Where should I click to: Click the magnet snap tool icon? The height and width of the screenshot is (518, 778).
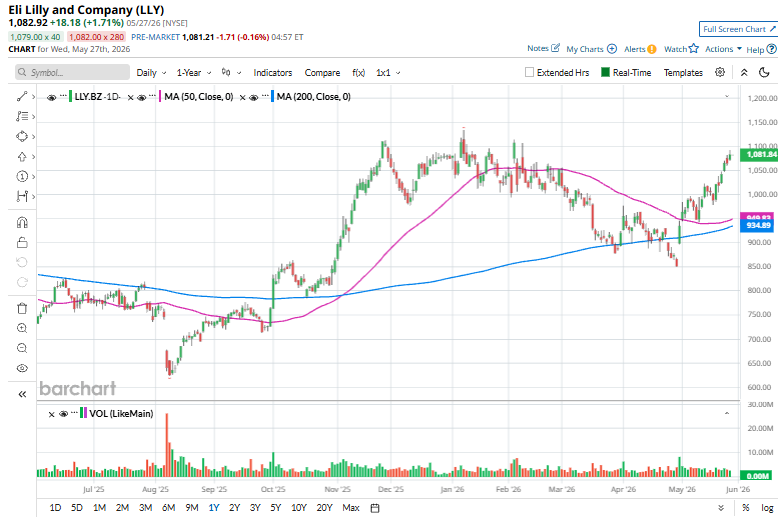tap(22, 222)
